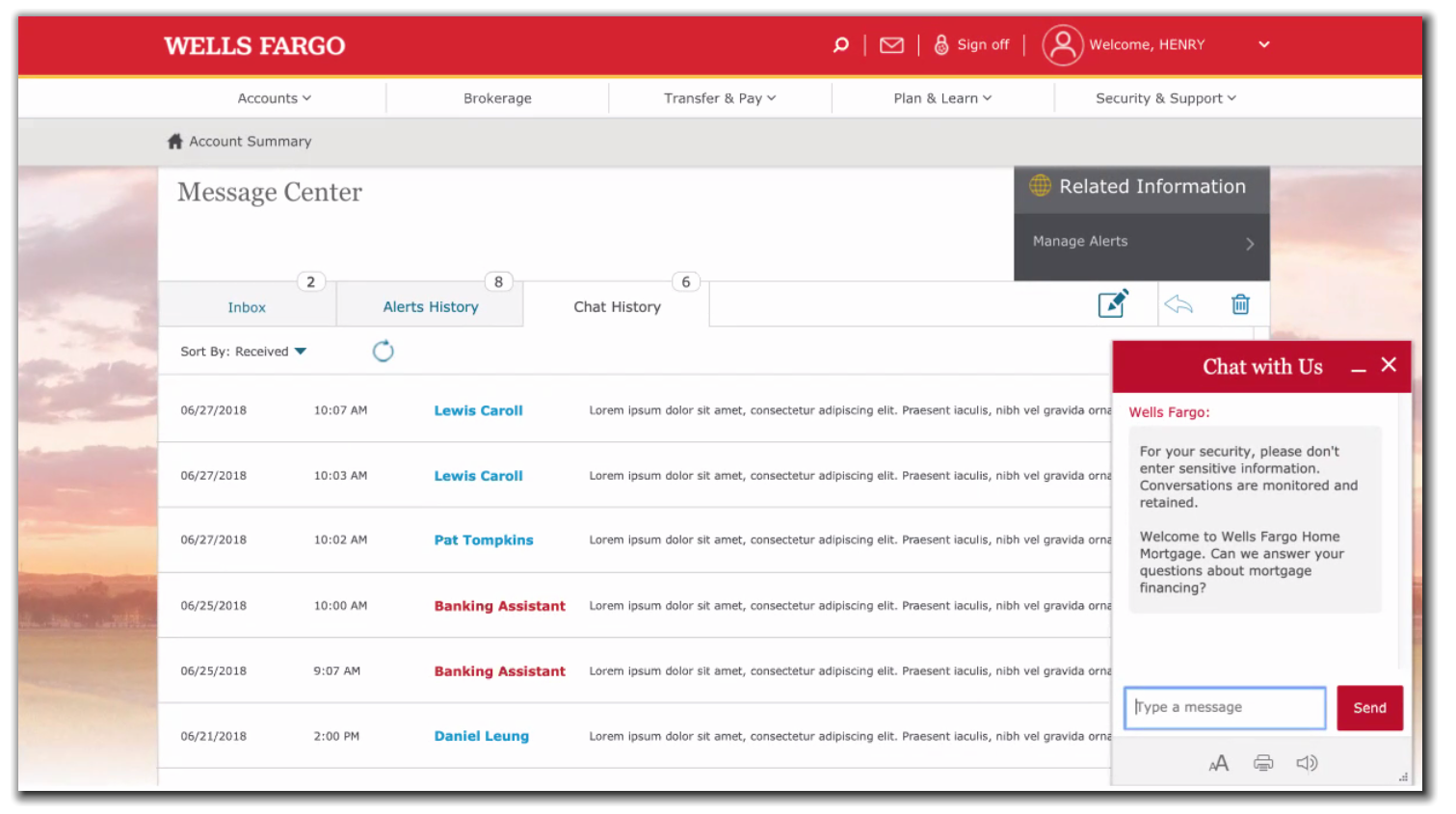Click the Message Center heading
Image resolution: width=1456 pixels, height=814 pixels.
coord(269,193)
